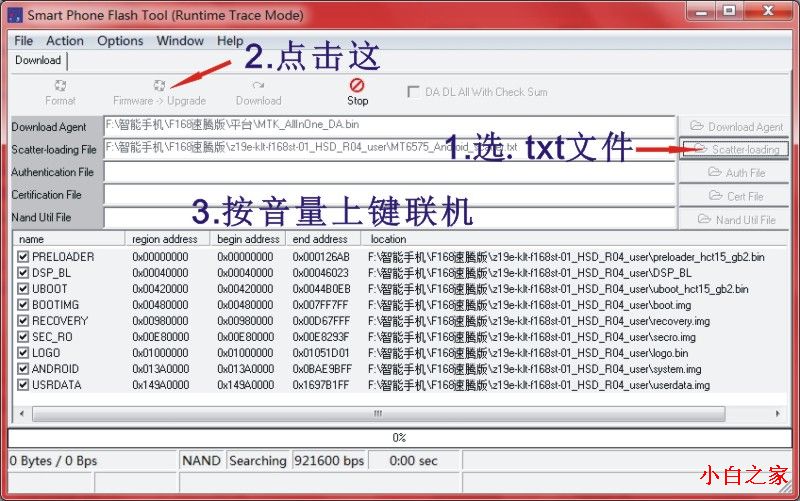Uncheck the PRELOADER partition checkbox
This screenshot has height=501, width=800.
pyautogui.click(x=23, y=257)
